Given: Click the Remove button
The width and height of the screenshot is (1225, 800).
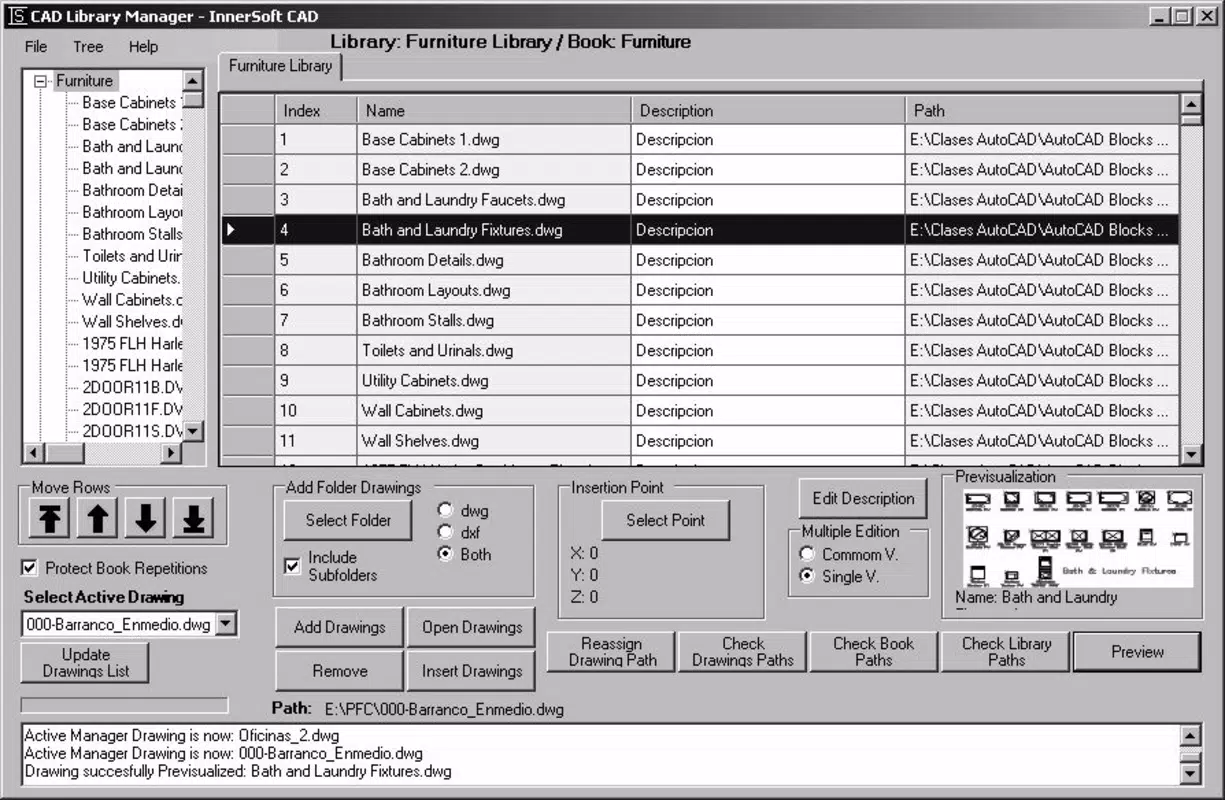Looking at the screenshot, I should [x=339, y=671].
